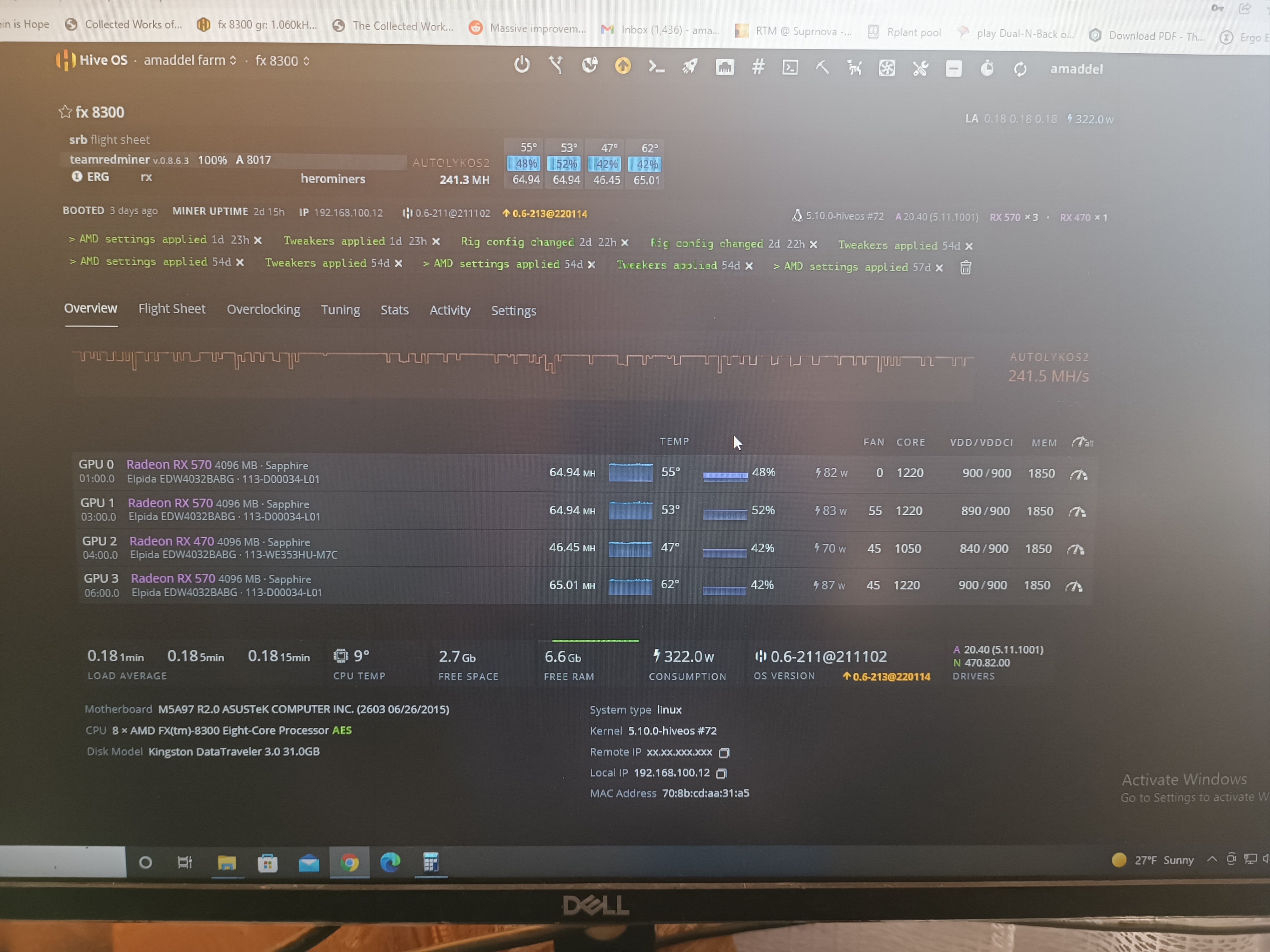Open the Settings tab

(514, 311)
